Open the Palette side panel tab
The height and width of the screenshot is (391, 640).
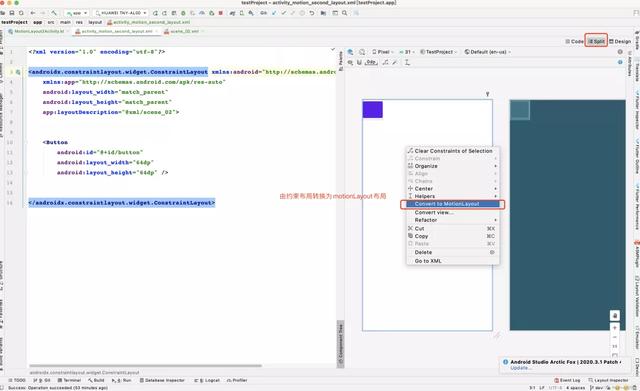tap(341, 60)
